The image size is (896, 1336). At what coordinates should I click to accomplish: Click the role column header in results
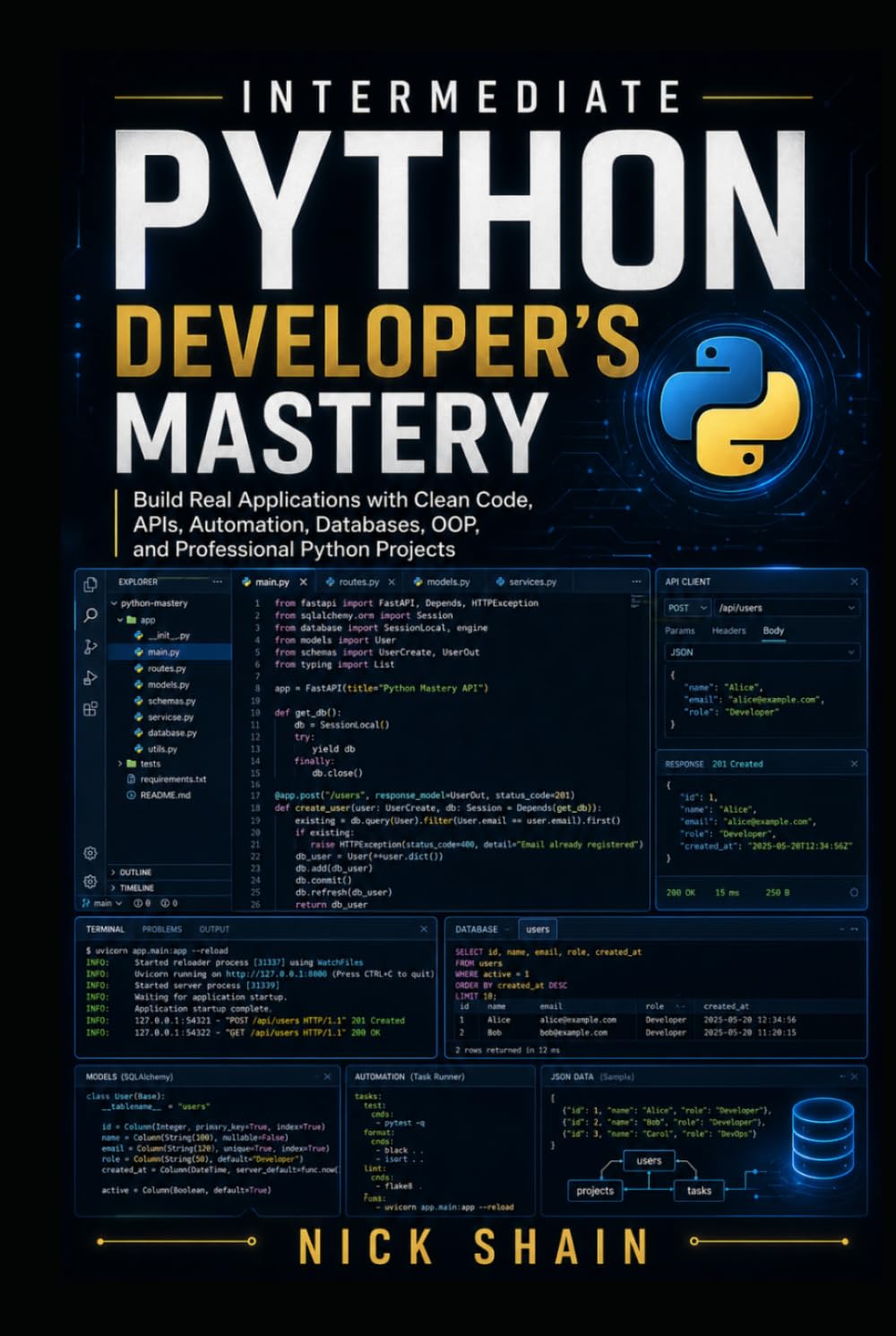(x=655, y=1005)
